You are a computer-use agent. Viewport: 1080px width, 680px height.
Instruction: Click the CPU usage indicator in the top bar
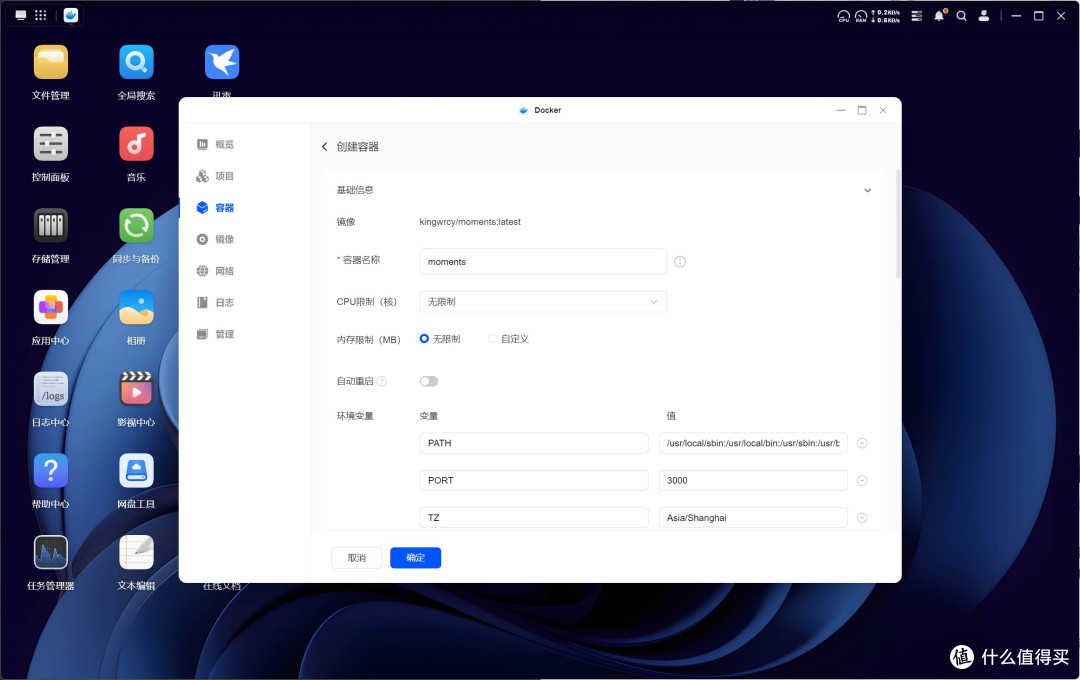843,16
